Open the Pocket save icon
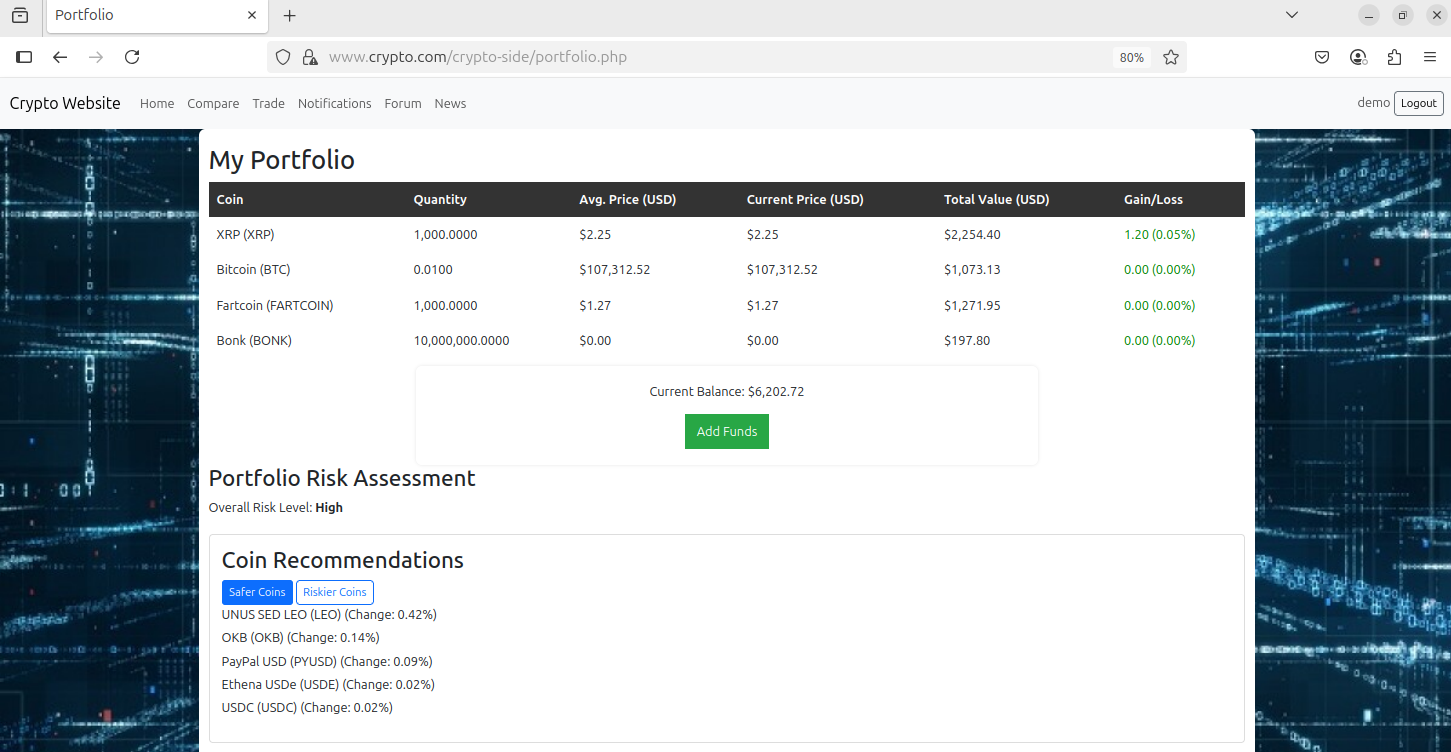Viewport: 1451px width, 752px height. point(1322,57)
